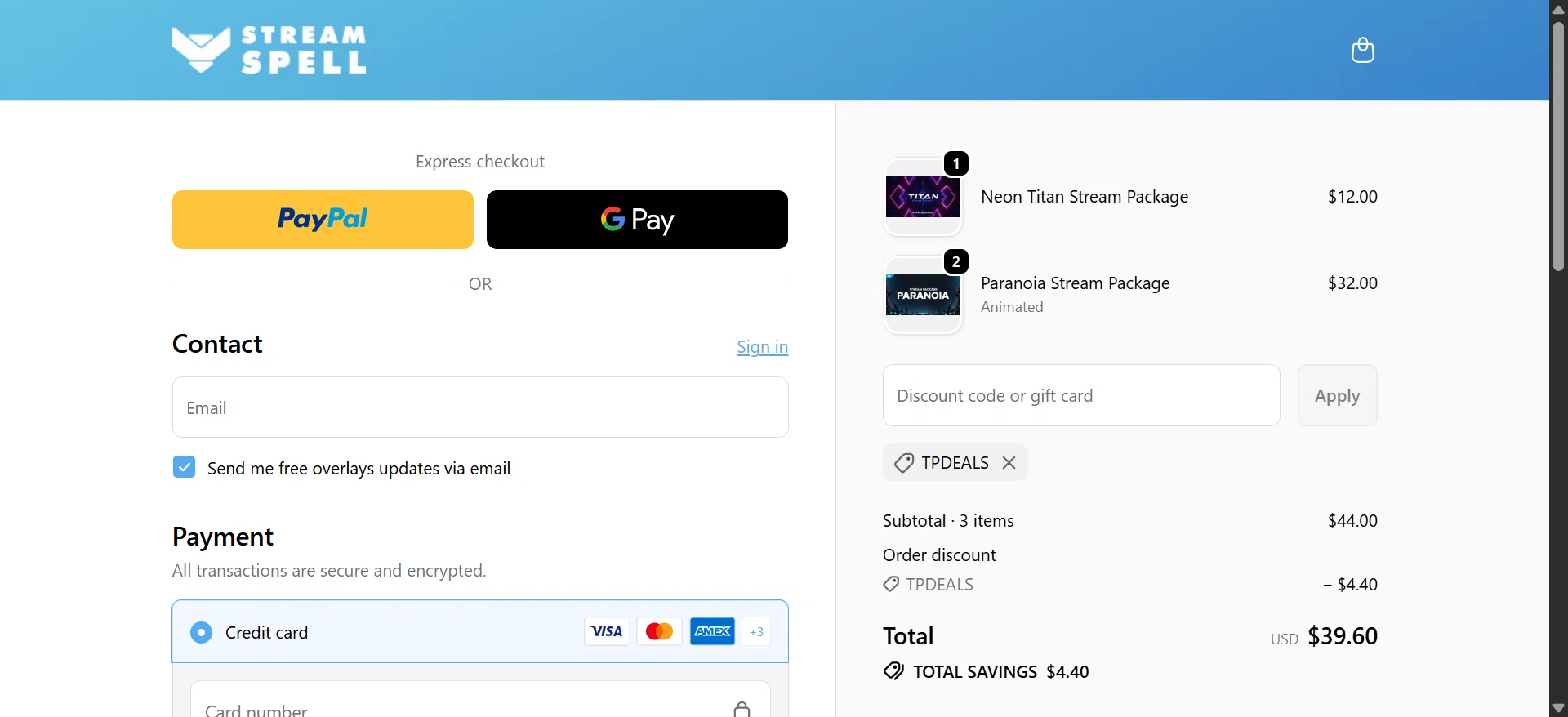Viewport: 1568px width, 717px height.
Task: Pay with PayPal express checkout
Action: click(x=323, y=220)
